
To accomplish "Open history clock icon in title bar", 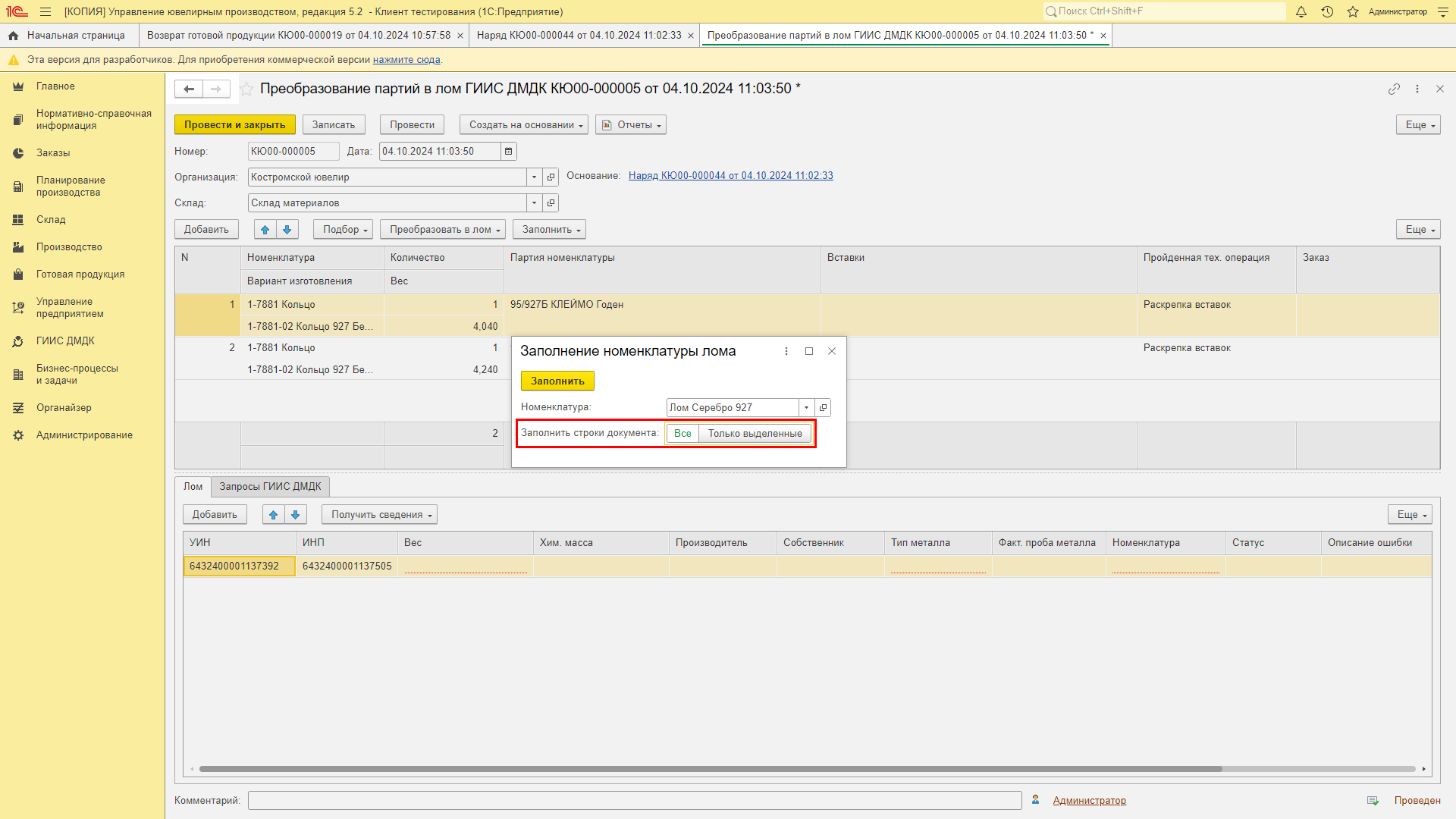I will click(x=1327, y=11).
